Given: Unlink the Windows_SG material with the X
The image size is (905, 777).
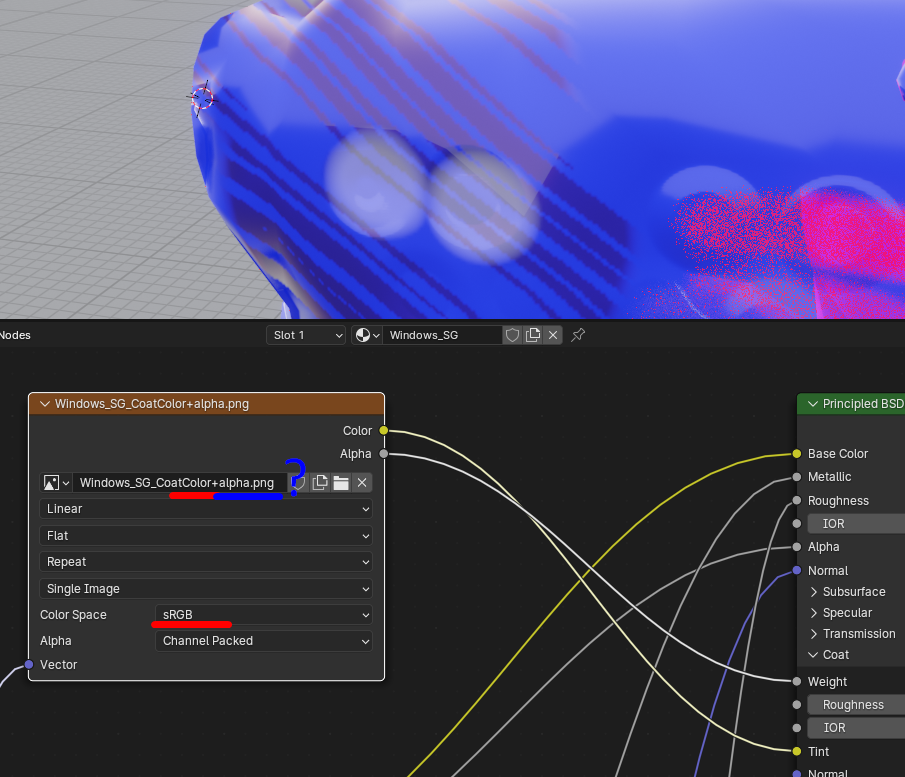Looking at the screenshot, I should 553,335.
